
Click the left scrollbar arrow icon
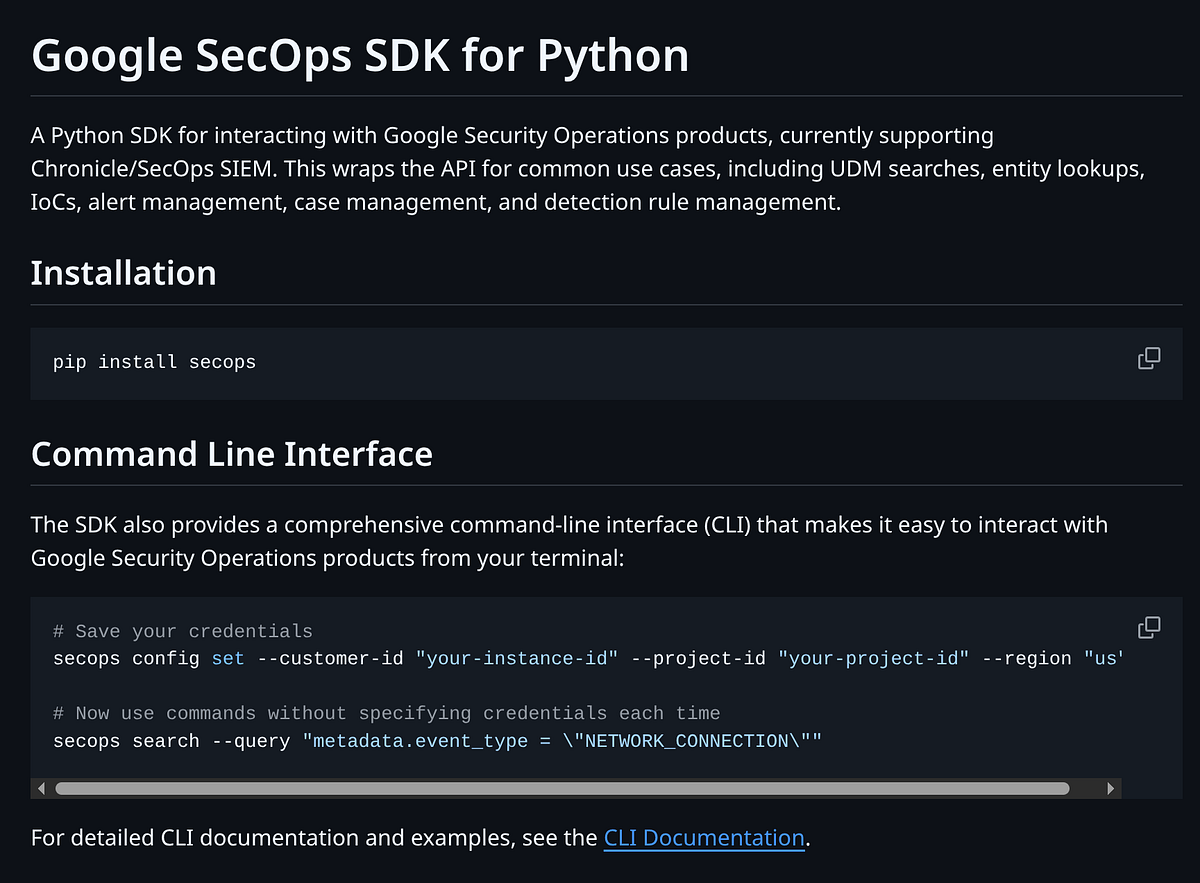[x=41, y=787]
